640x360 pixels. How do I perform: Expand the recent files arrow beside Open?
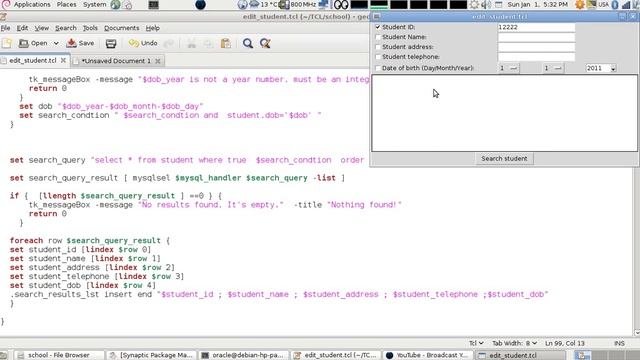(56, 43)
